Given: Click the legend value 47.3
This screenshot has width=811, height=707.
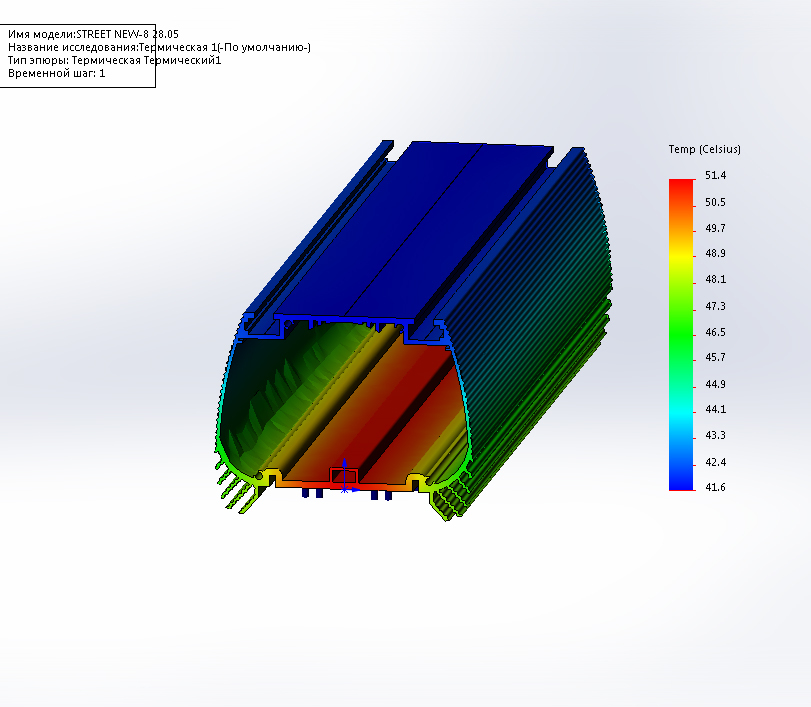Looking at the screenshot, I should coord(715,306).
